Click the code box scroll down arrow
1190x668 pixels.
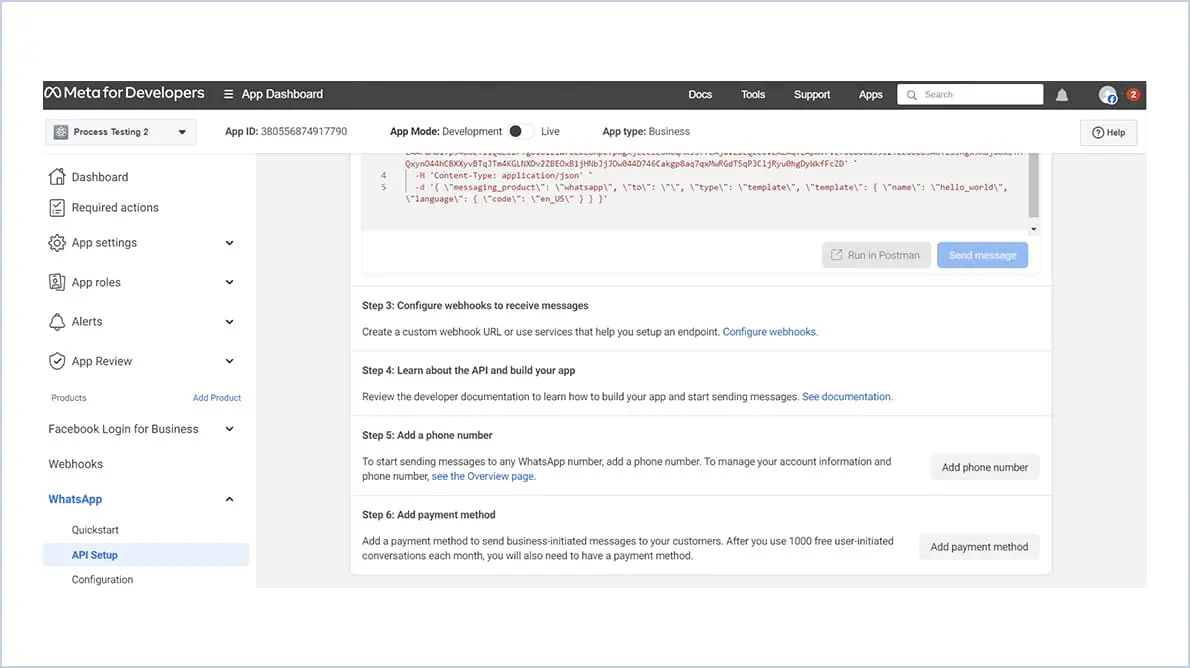click(1033, 229)
